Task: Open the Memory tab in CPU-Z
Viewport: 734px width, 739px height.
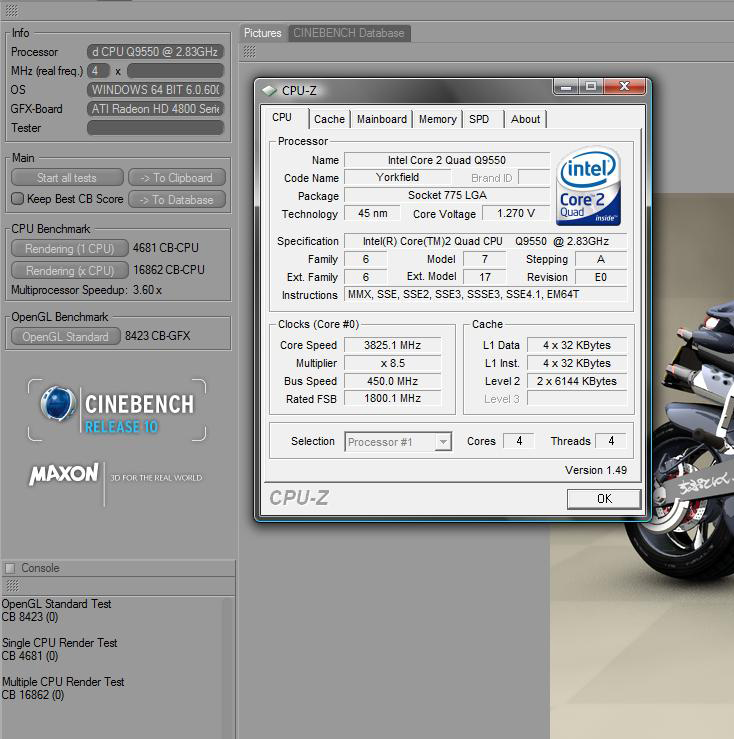Action: tap(437, 119)
